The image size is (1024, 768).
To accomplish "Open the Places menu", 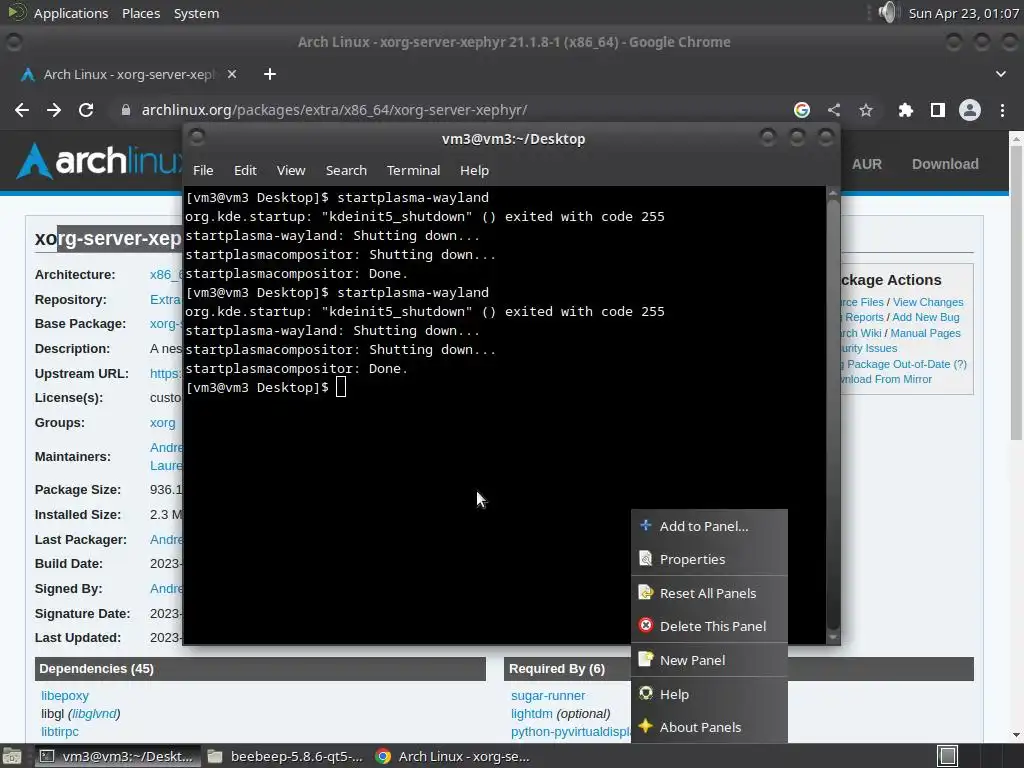I will (x=141, y=13).
